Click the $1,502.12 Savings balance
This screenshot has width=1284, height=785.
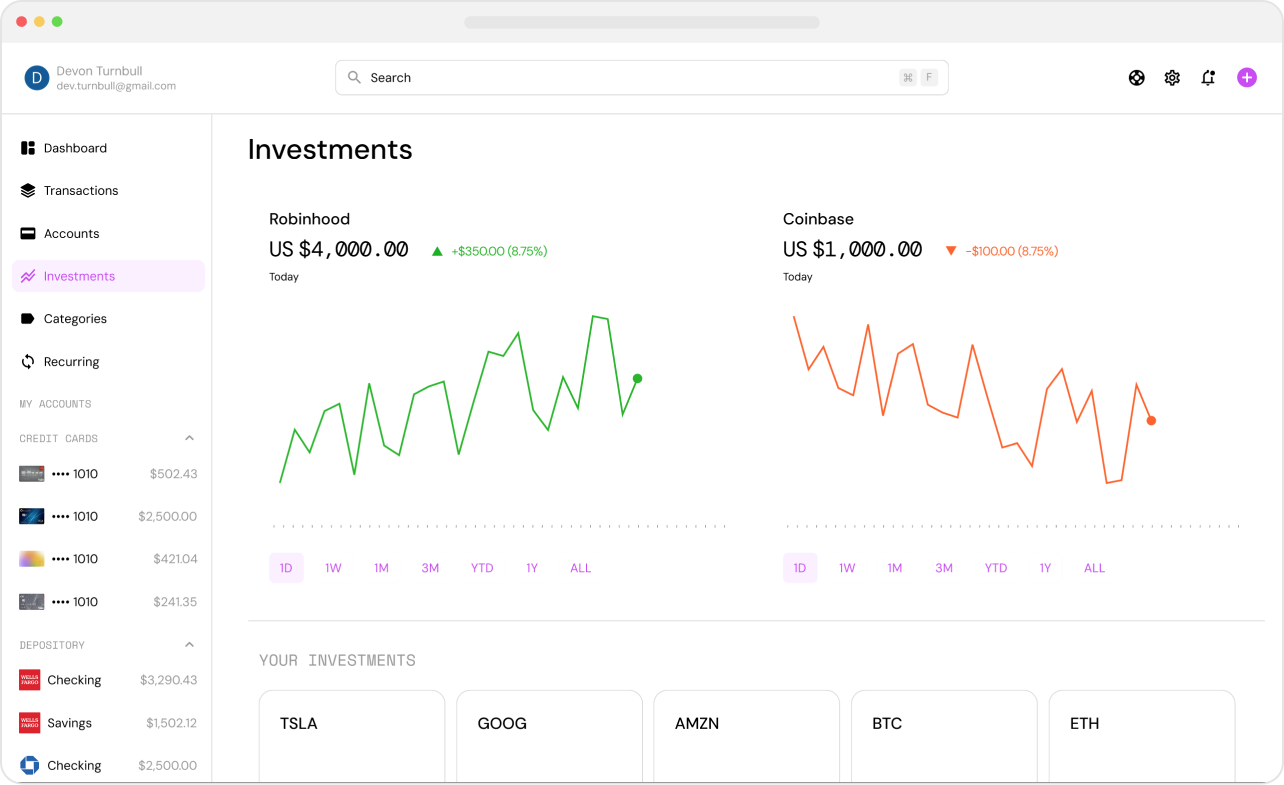pyautogui.click(x=172, y=723)
